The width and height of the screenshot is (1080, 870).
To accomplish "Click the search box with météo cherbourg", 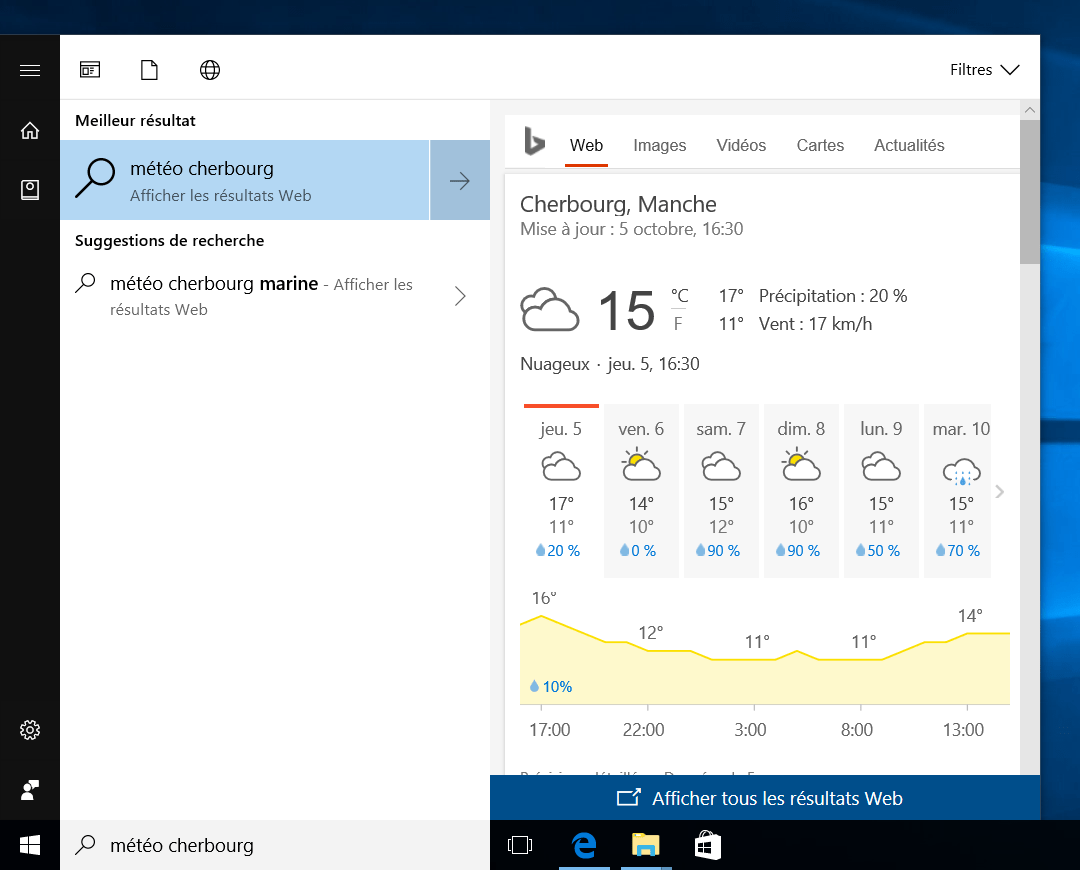I will point(275,845).
